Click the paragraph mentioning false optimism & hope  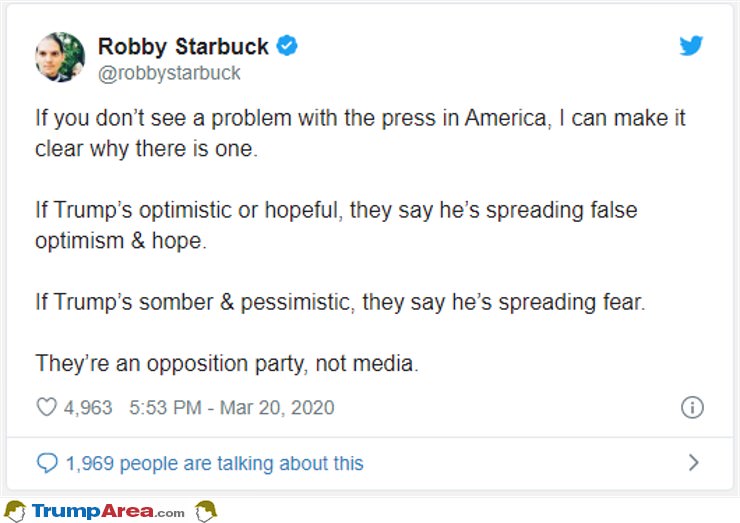point(336,225)
